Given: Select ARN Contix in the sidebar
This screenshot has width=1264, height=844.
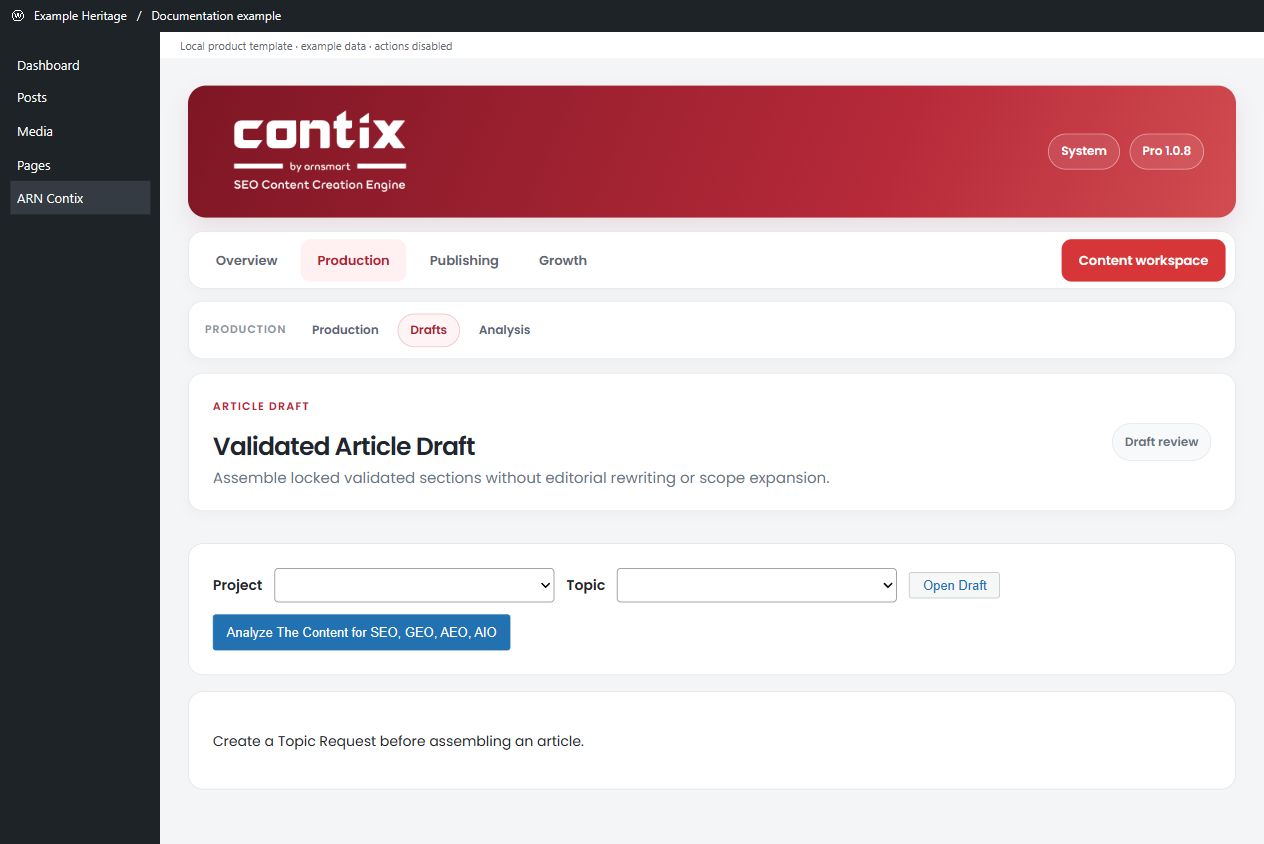Looking at the screenshot, I should tap(80, 198).
